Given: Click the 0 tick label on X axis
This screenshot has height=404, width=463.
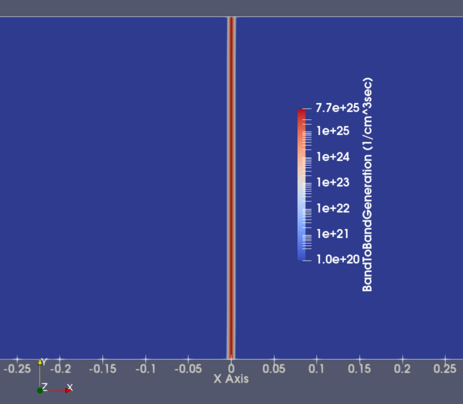Looking at the screenshot, I should tap(231, 369).
